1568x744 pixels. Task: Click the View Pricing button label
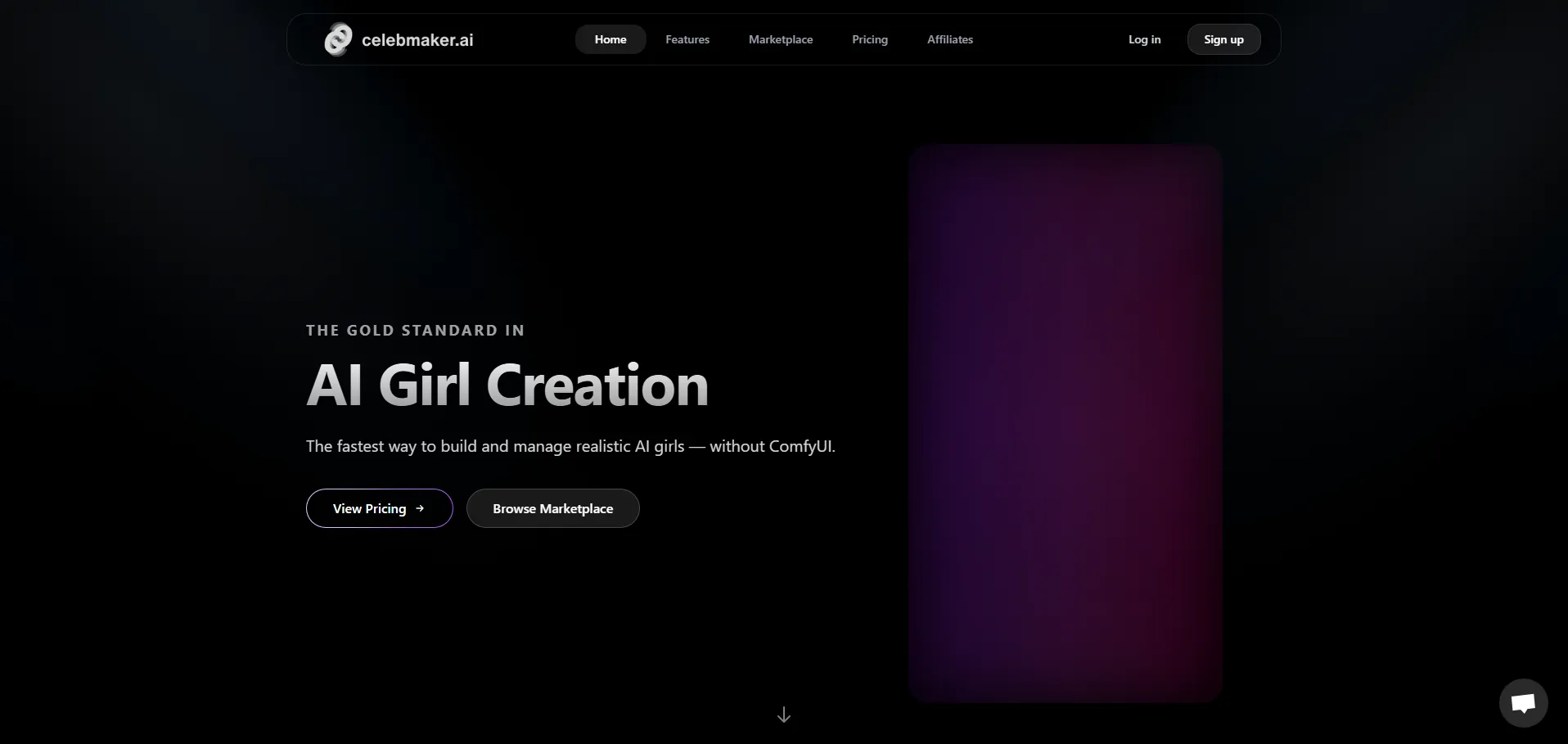click(x=369, y=508)
